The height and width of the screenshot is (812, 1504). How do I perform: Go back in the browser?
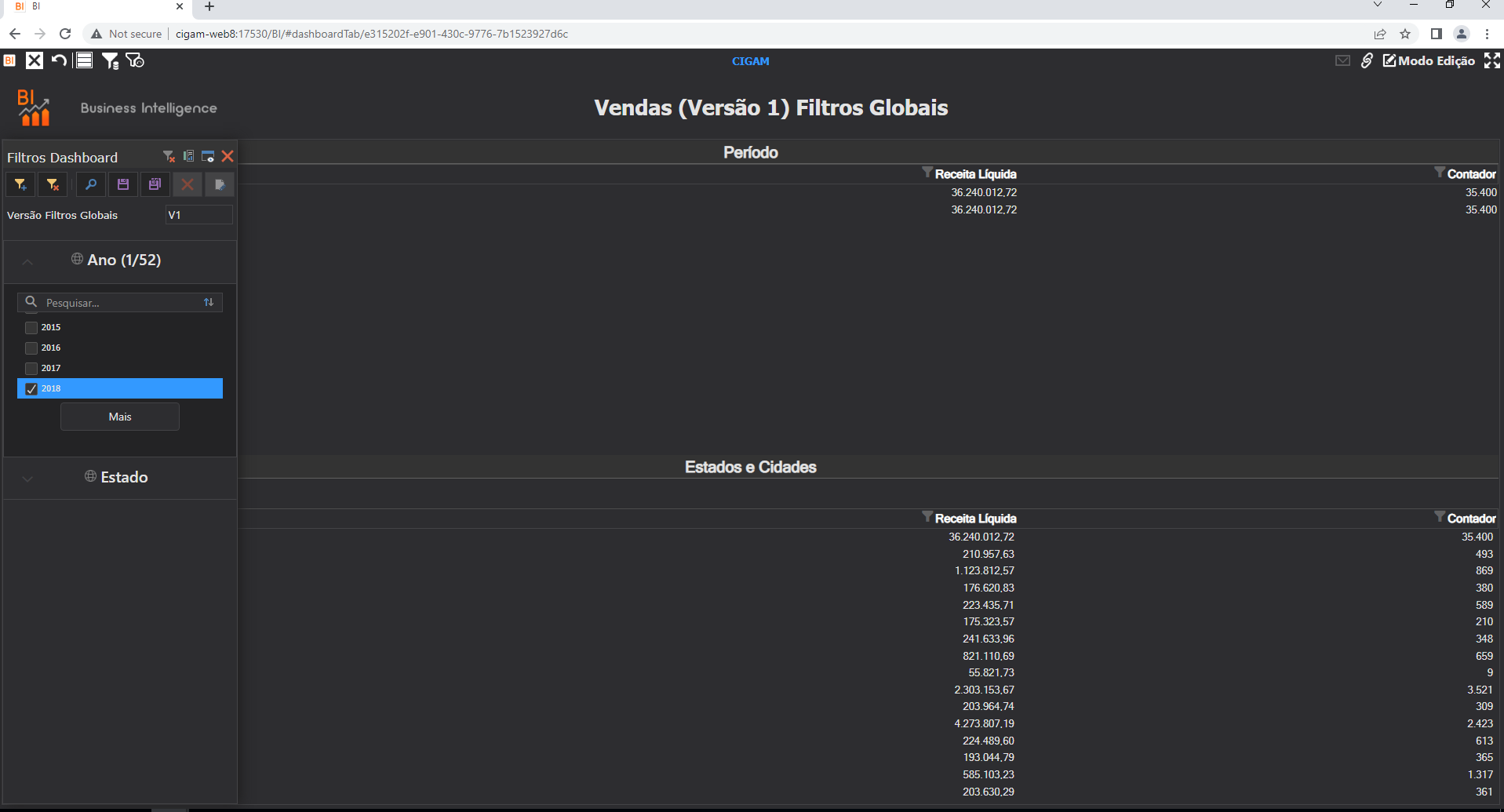click(15, 34)
